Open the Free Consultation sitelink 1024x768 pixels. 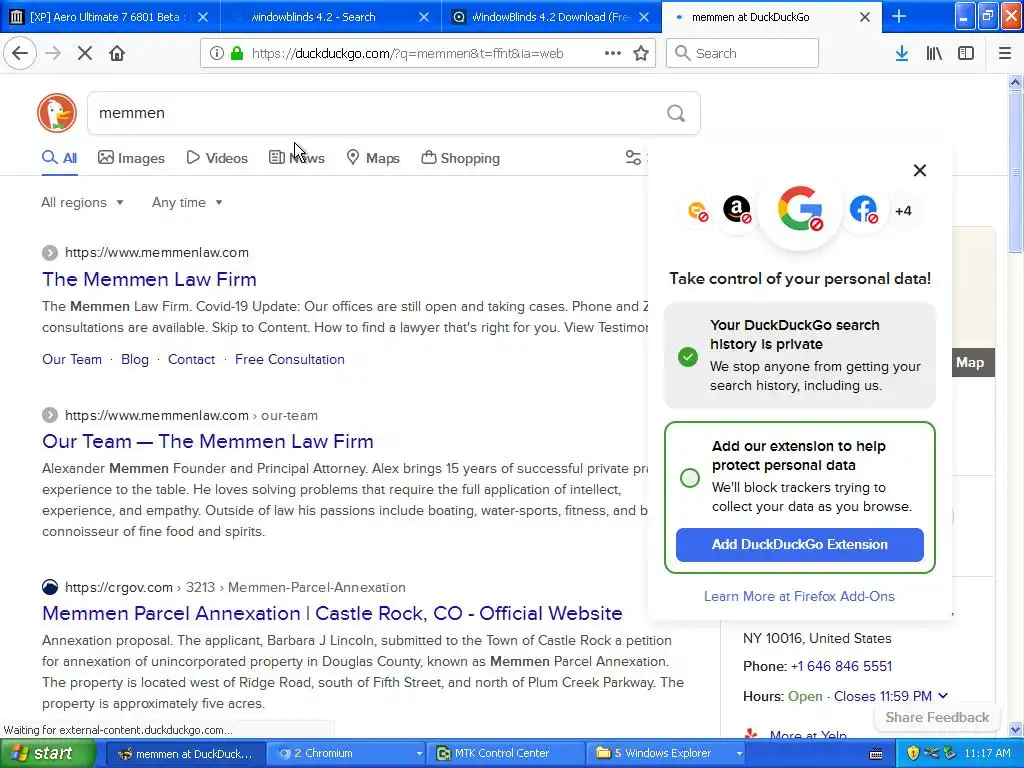(289, 359)
